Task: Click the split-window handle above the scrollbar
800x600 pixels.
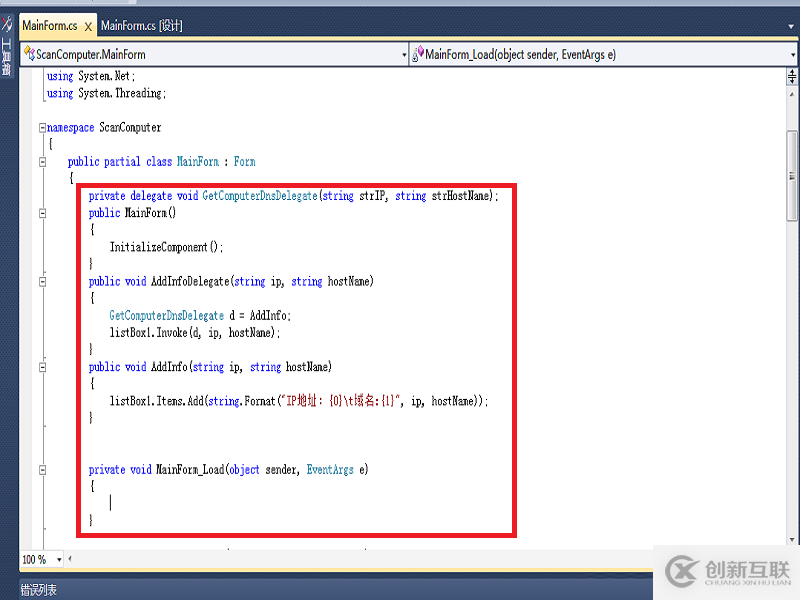Action: [x=792, y=77]
